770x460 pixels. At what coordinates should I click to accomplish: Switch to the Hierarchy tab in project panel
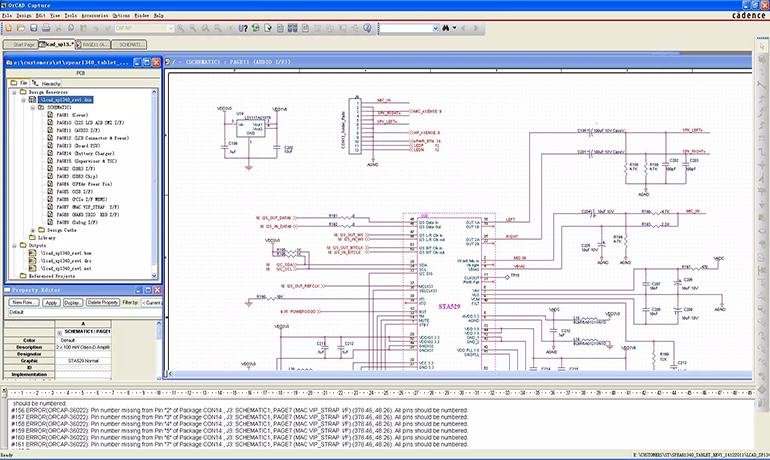coord(47,83)
